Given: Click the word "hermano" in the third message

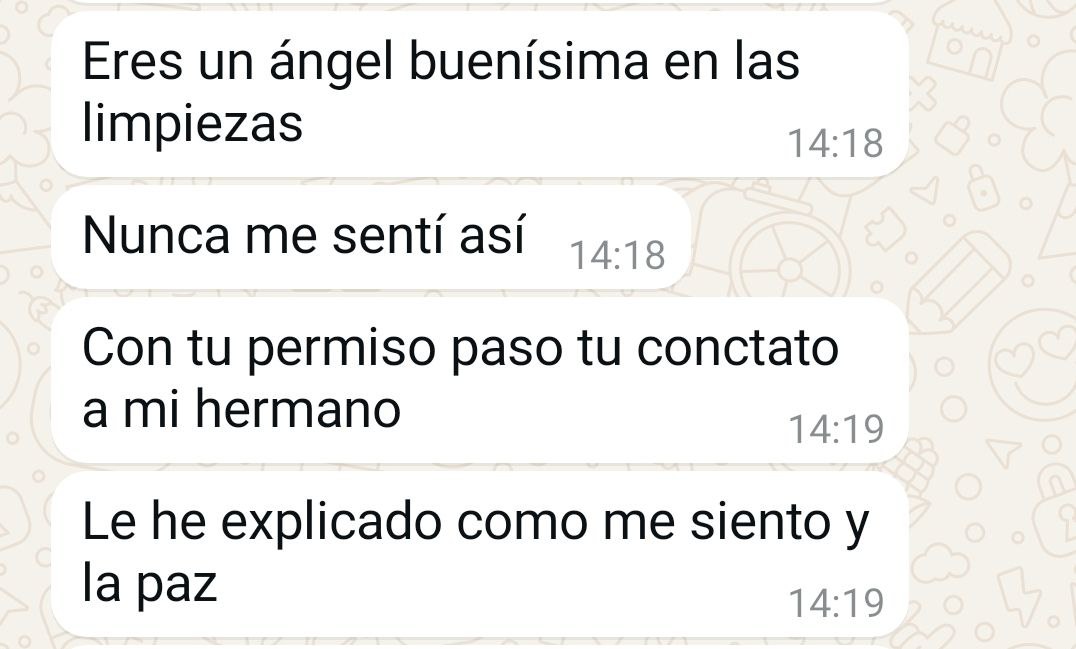Looking at the screenshot, I should pyautogui.click(x=298, y=410).
